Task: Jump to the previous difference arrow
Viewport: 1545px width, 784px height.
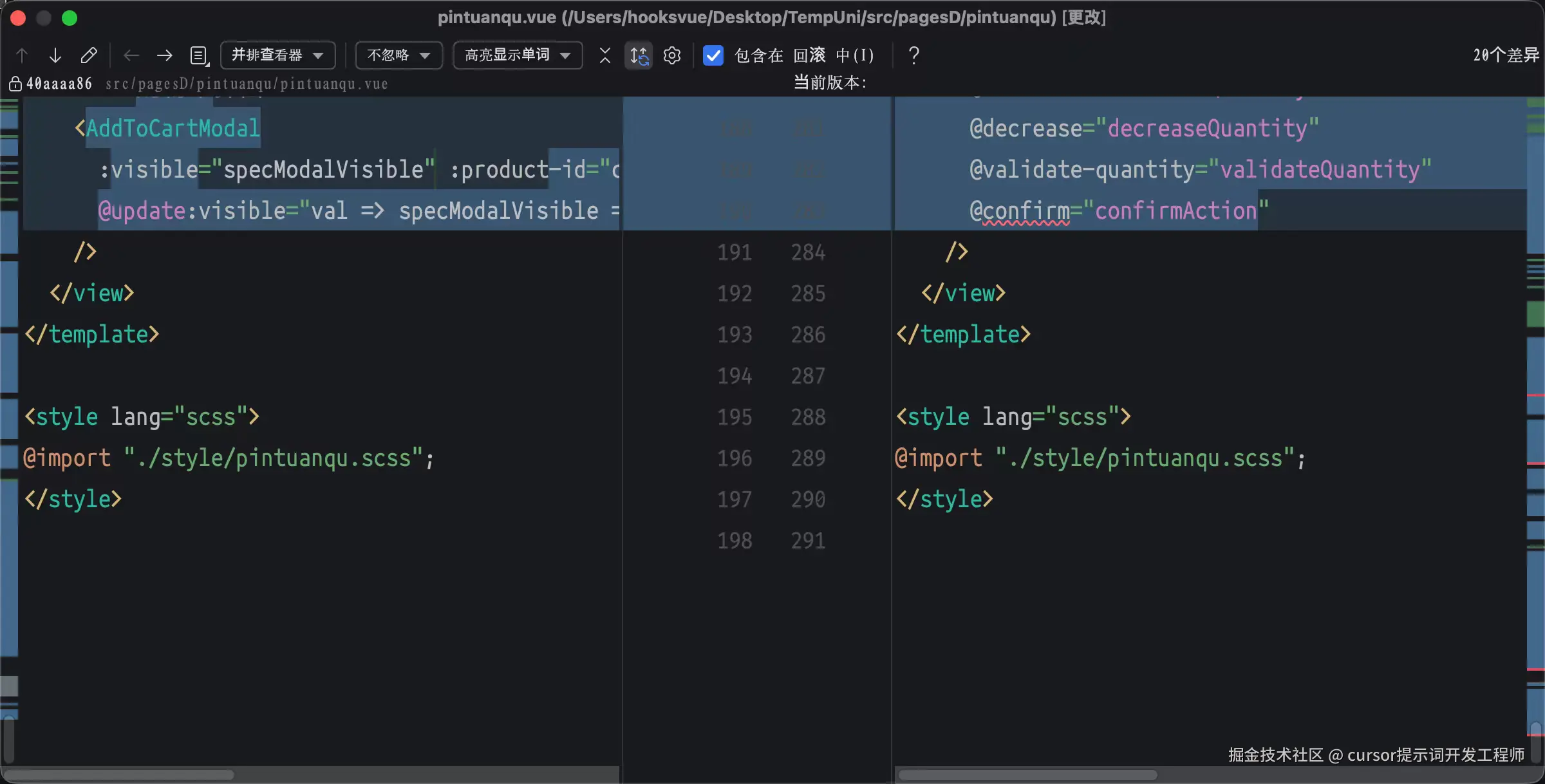Action: 22,55
